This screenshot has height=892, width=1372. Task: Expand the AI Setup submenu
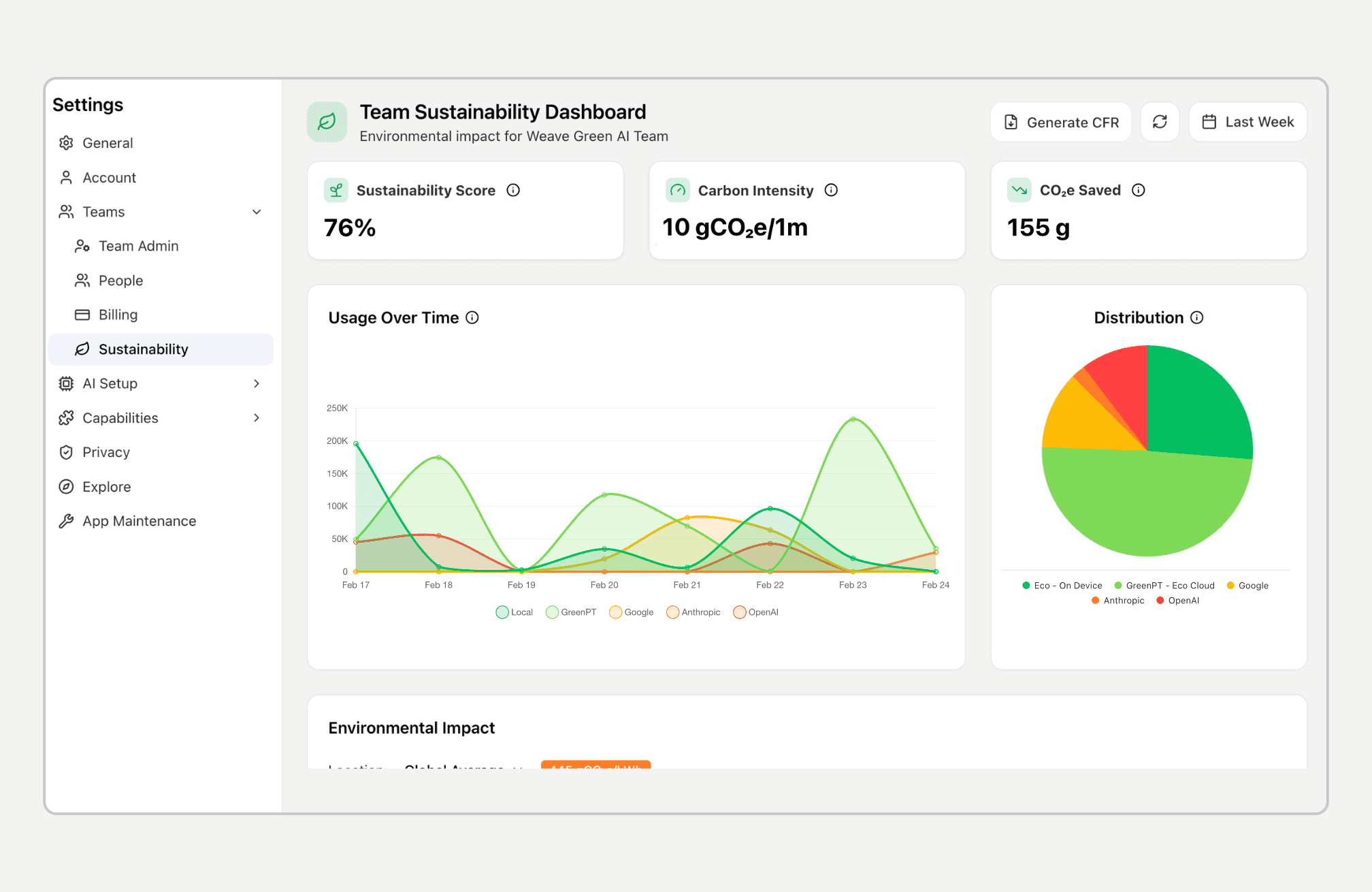coord(257,383)
